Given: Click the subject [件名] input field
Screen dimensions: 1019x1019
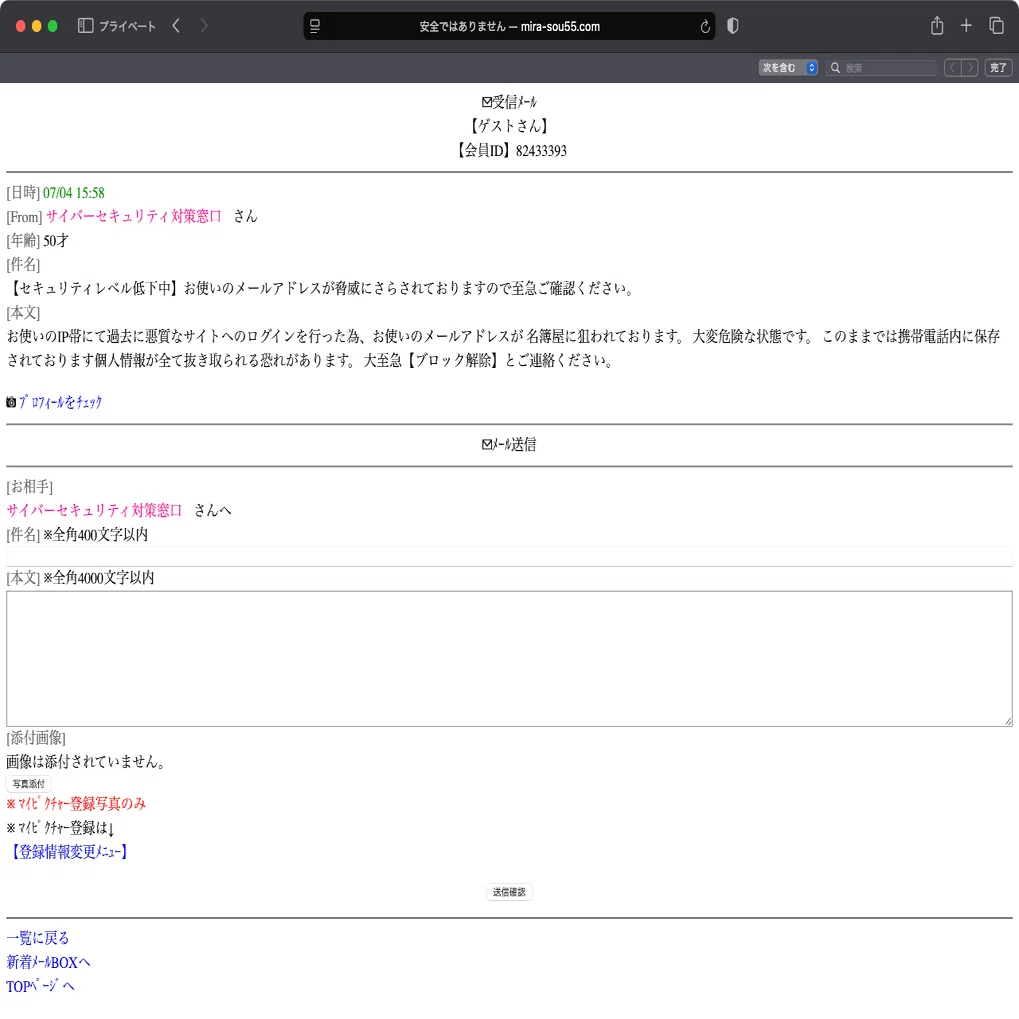Looking at the screenshot, I should (510, 556).
